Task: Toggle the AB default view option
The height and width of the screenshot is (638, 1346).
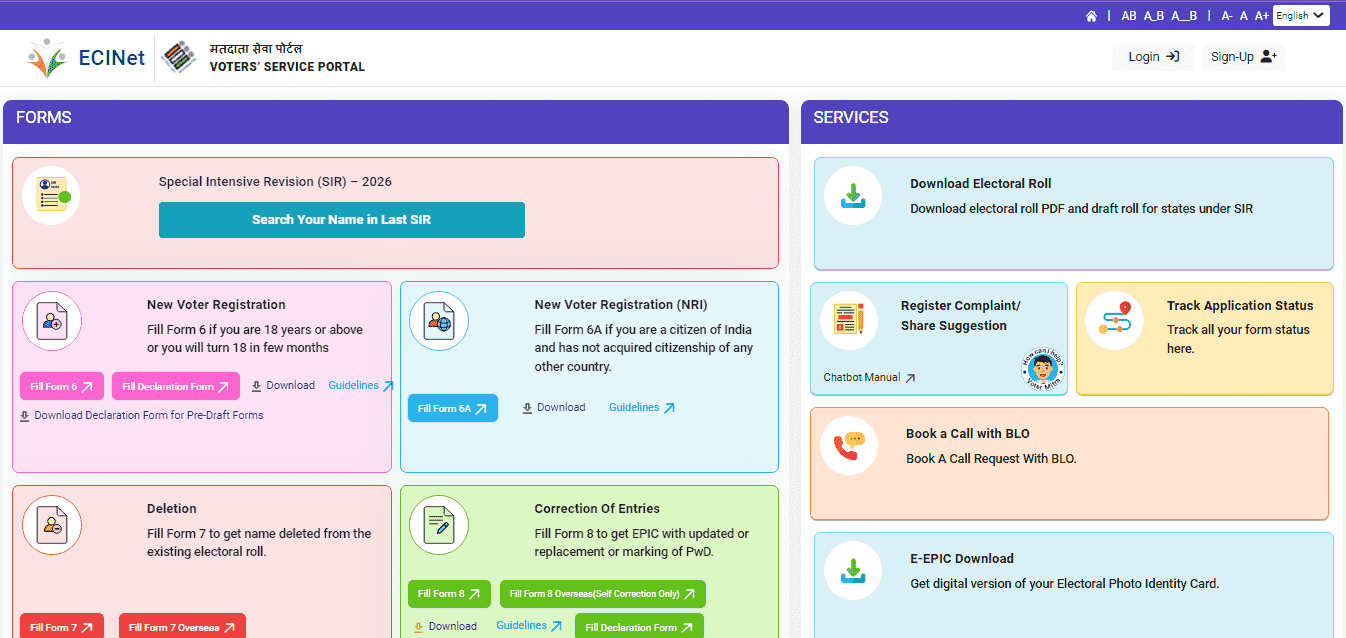Action: (1129, 15)
